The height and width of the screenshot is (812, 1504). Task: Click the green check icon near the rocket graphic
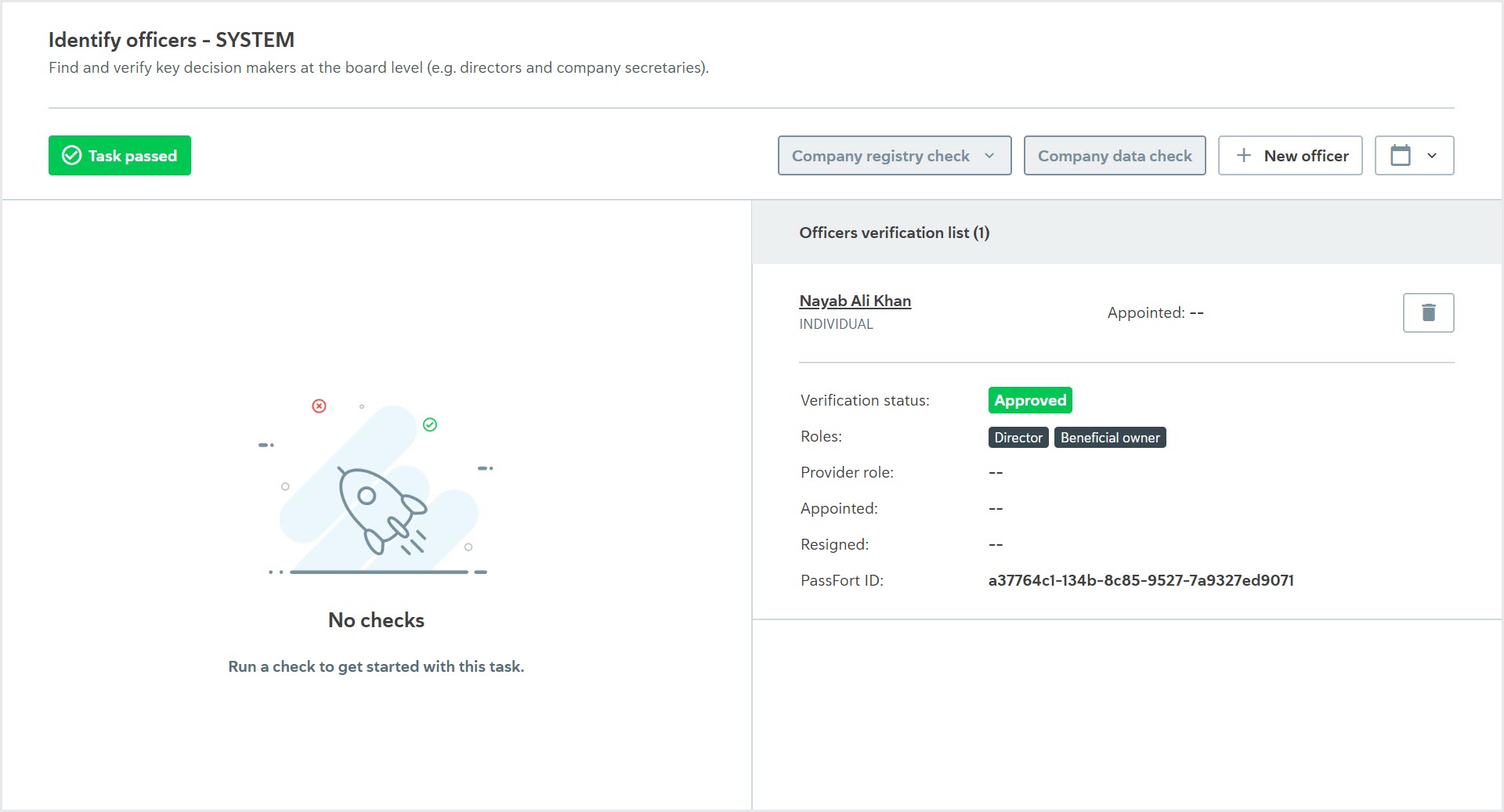429,424
